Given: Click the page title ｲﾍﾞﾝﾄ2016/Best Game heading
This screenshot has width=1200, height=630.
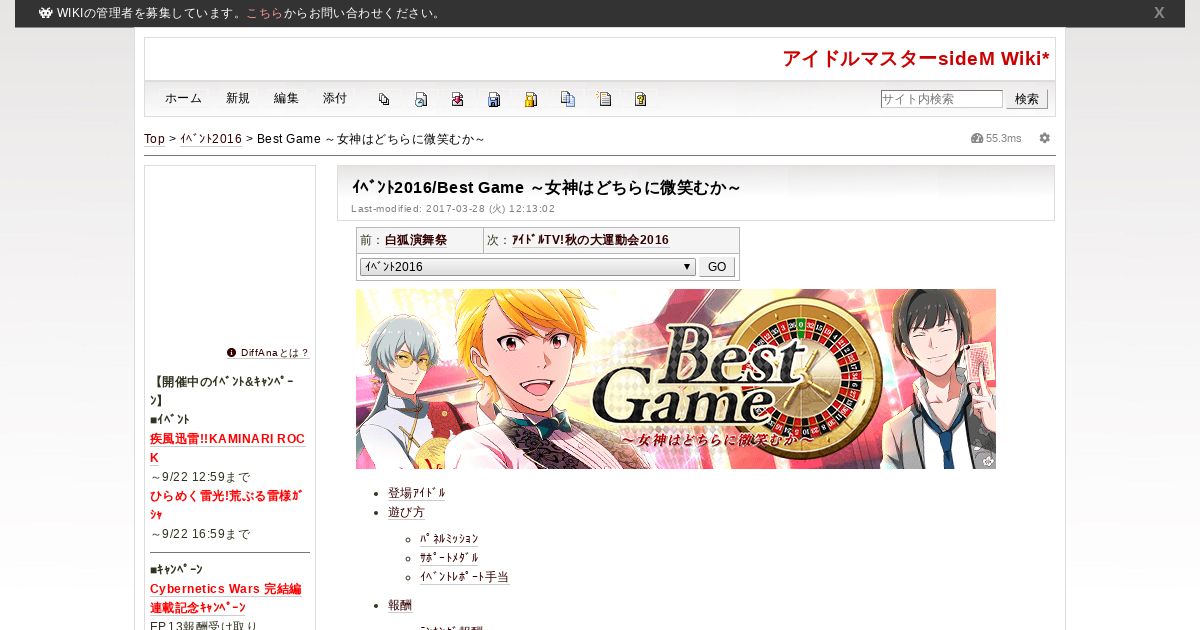Looking at the screenshot, I should 546,188.
